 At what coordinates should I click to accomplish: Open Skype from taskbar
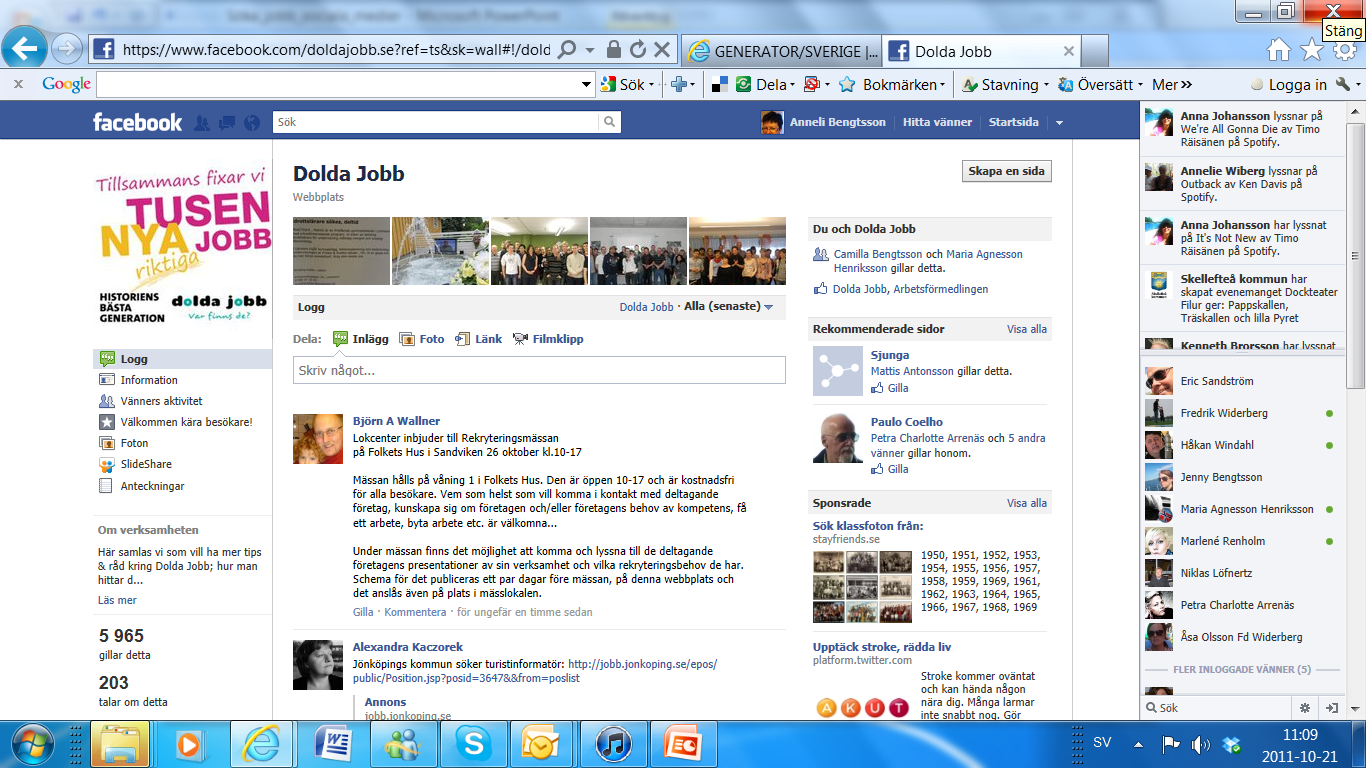(473, 744)
